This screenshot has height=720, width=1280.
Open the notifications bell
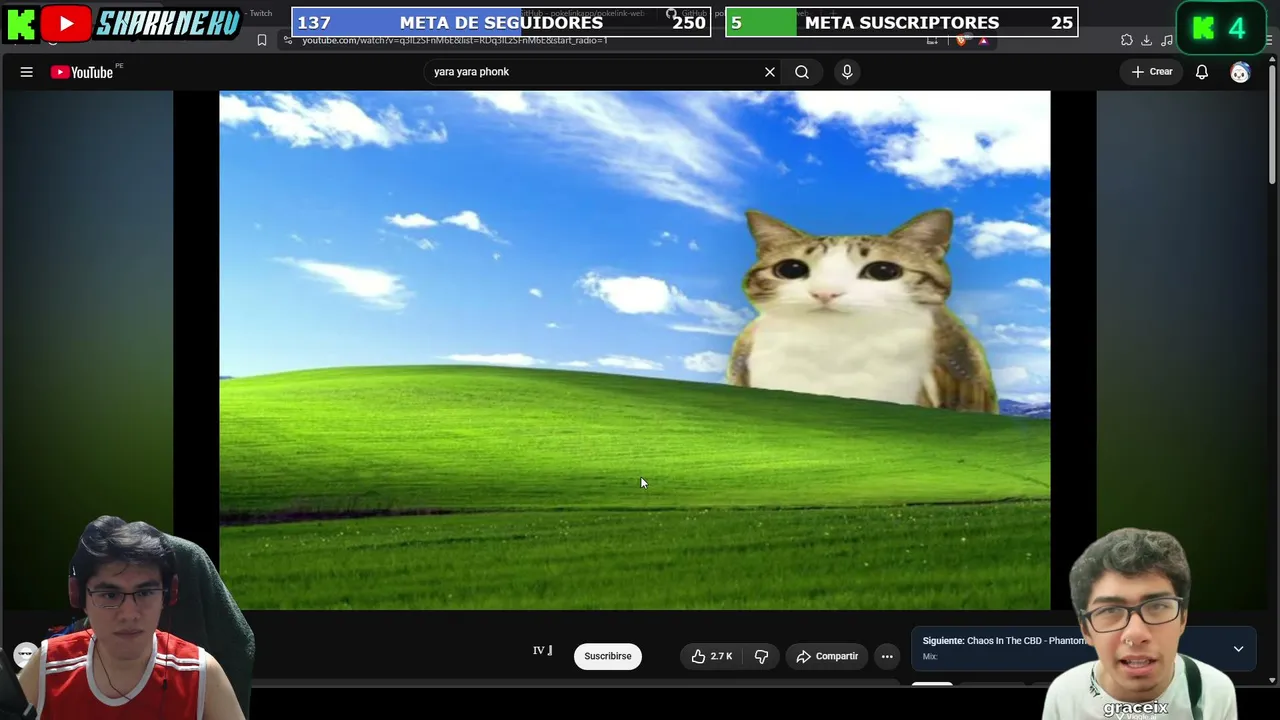[1202, 72]
